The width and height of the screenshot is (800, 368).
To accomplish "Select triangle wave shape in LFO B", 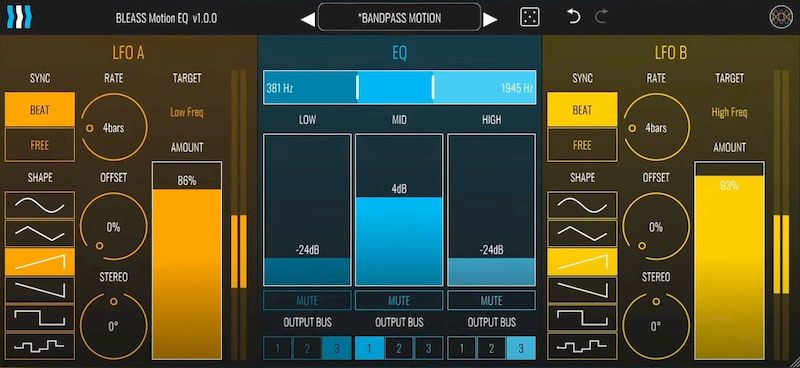I will click(582, 233).
